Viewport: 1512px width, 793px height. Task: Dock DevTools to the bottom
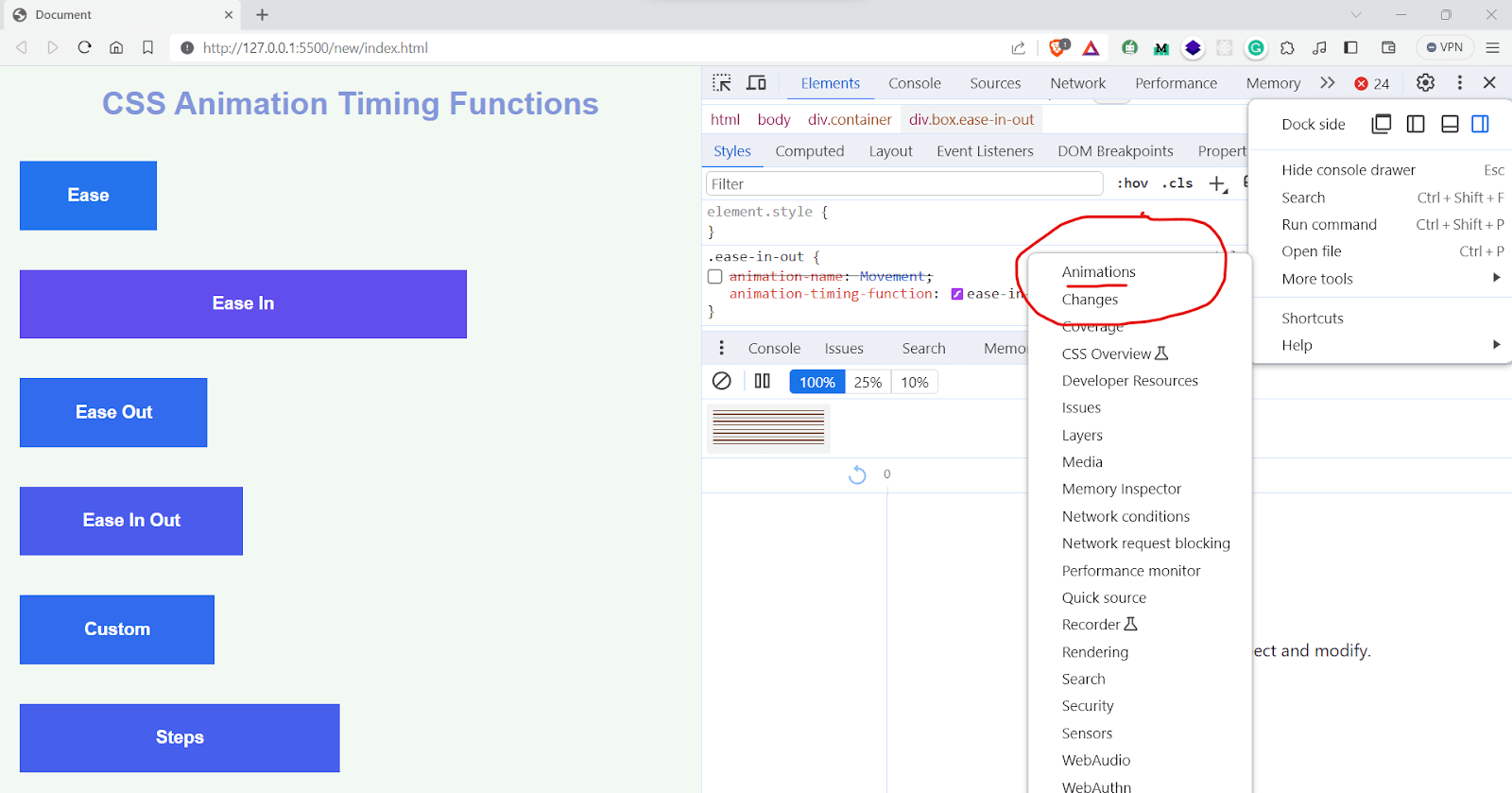click(1450, 124)
